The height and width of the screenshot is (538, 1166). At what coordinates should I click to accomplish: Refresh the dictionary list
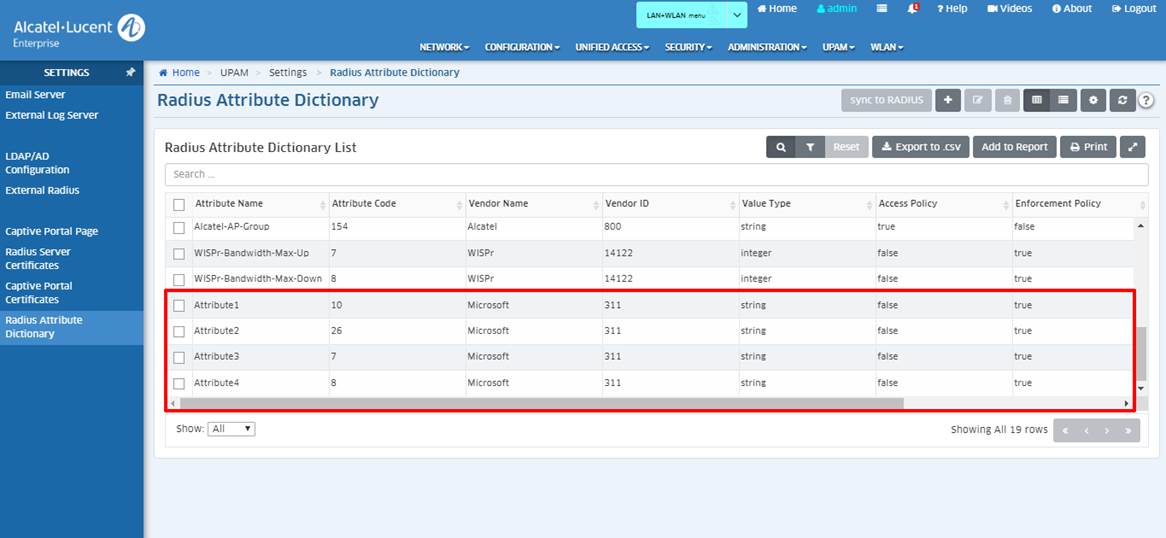click(x=1122, y=100)
